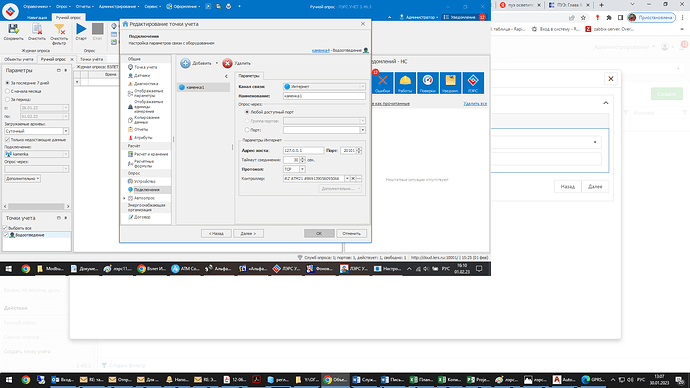Start polling with the blue Старт play icon

tap(81, 29)
